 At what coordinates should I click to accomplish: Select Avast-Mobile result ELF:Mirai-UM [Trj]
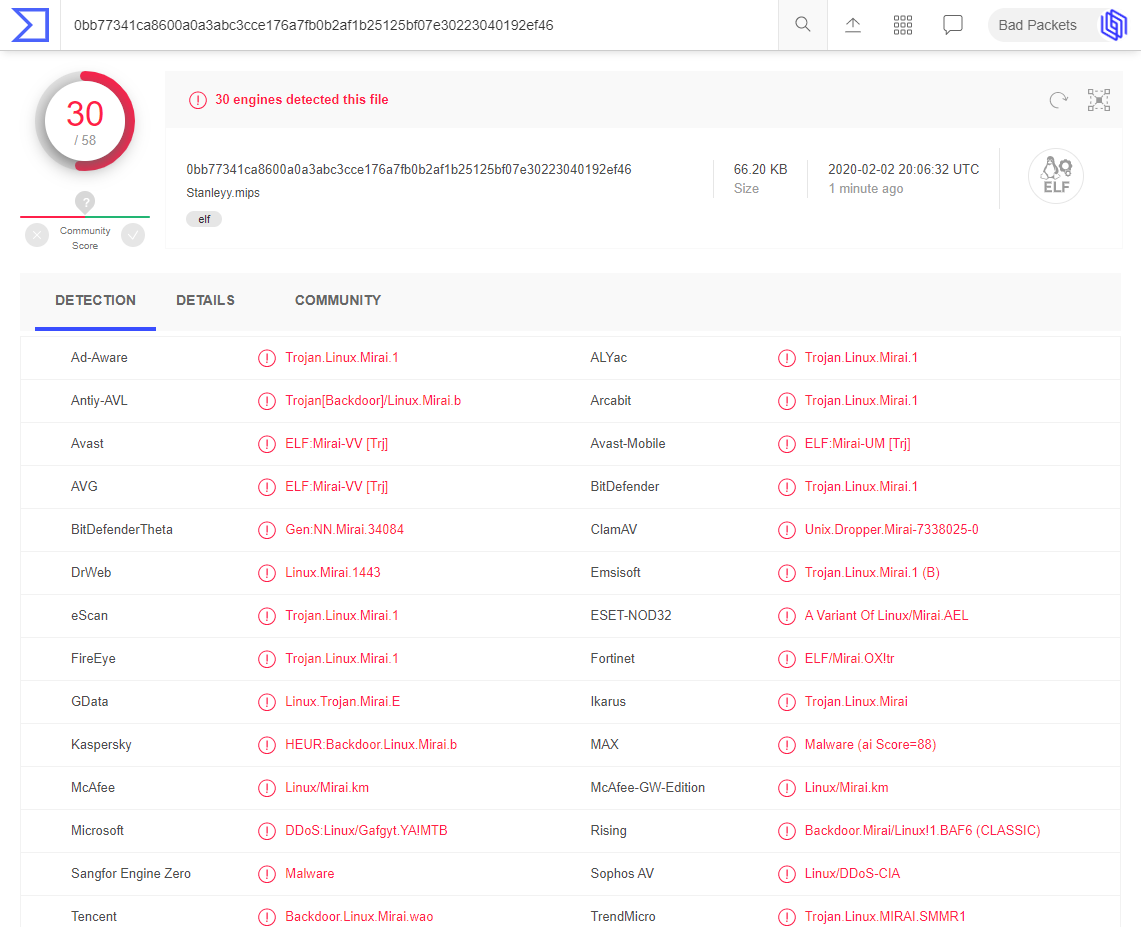tap(858, 444)
